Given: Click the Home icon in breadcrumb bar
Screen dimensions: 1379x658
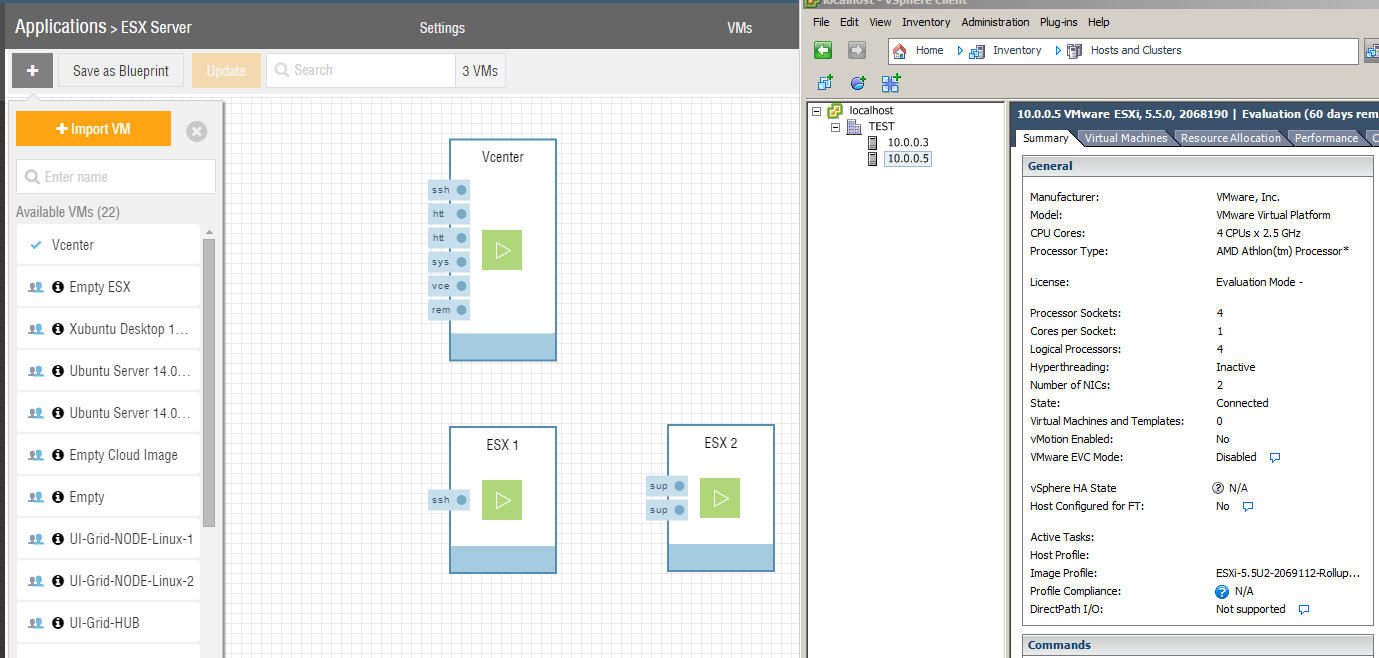Looking at the screenshot, I should 900,50.
